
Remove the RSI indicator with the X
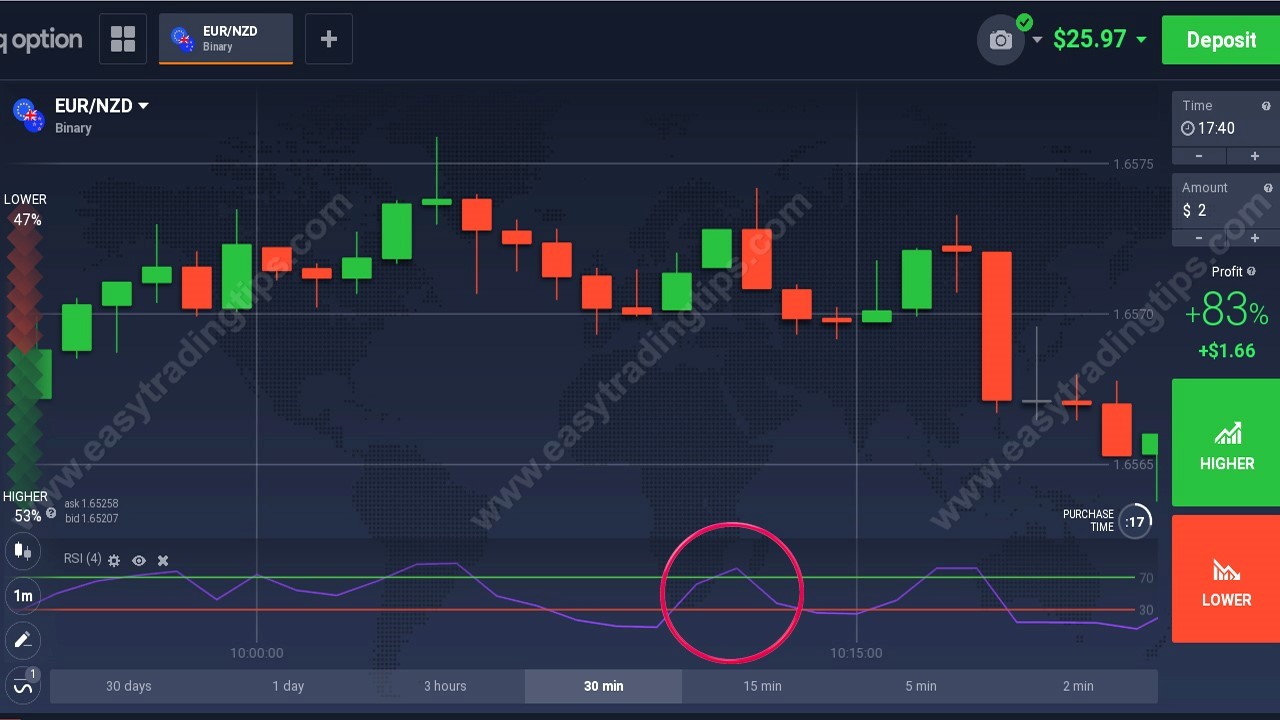point(163,560)
